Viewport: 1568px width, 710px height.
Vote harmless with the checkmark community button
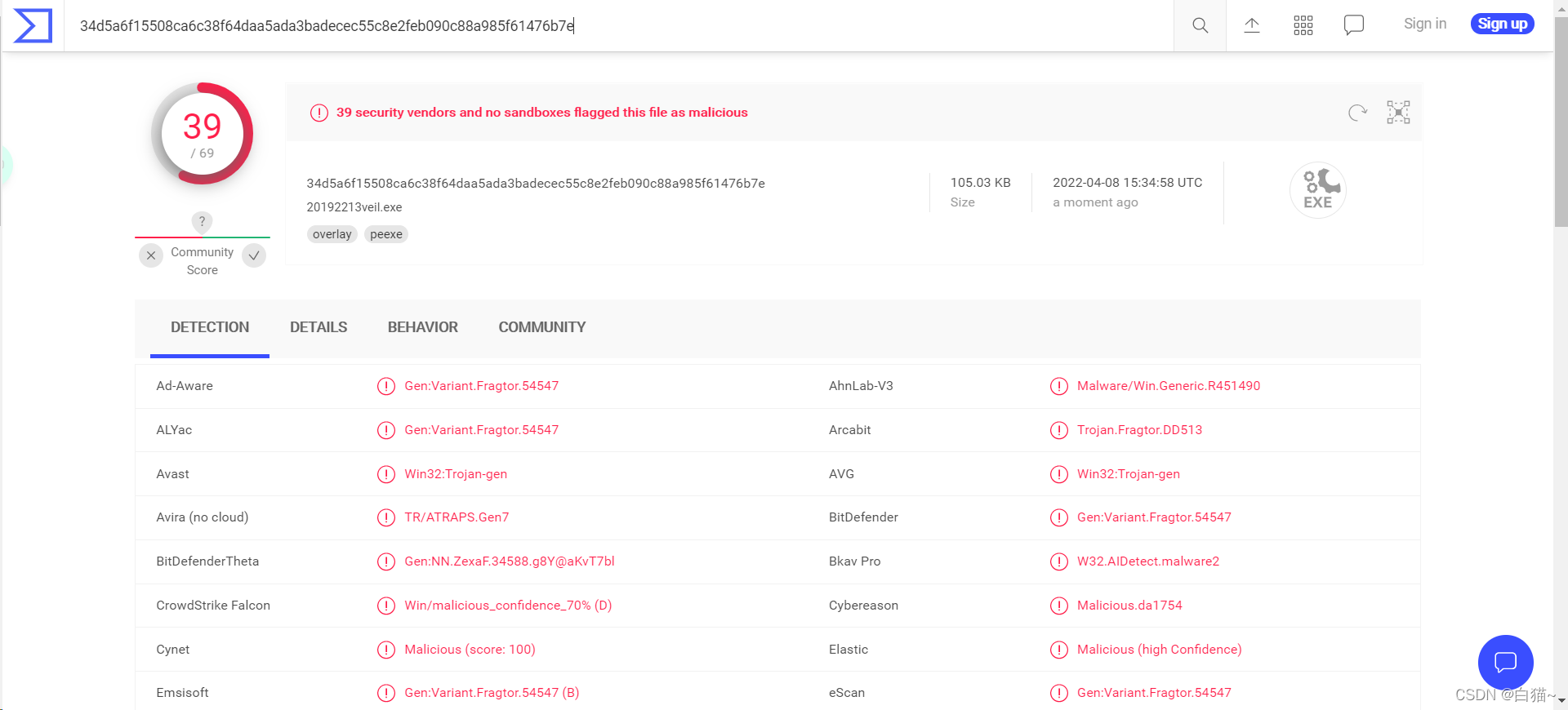click(x=254, y=255)
